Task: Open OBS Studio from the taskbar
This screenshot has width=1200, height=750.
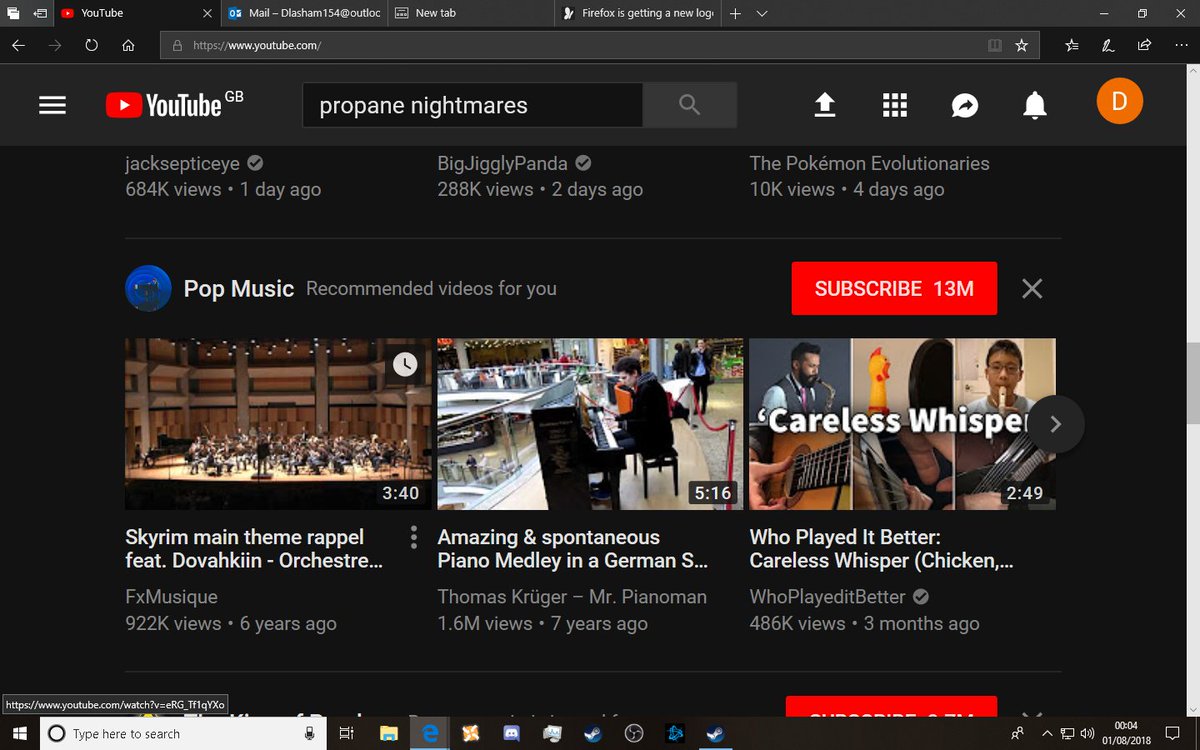Action: (x=634, y=733)
